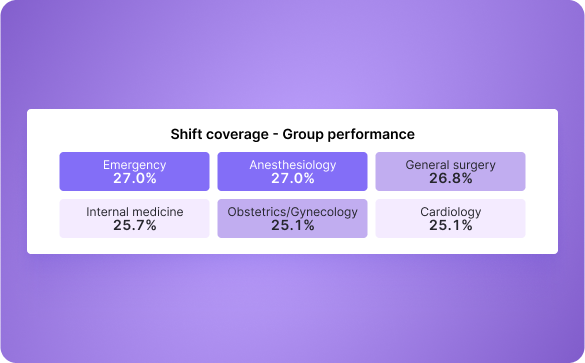Image resolution: width=585 pixels, height=363 pixels.
Task: Click the white card's empty area beside the title
Action: pos(485,131)
